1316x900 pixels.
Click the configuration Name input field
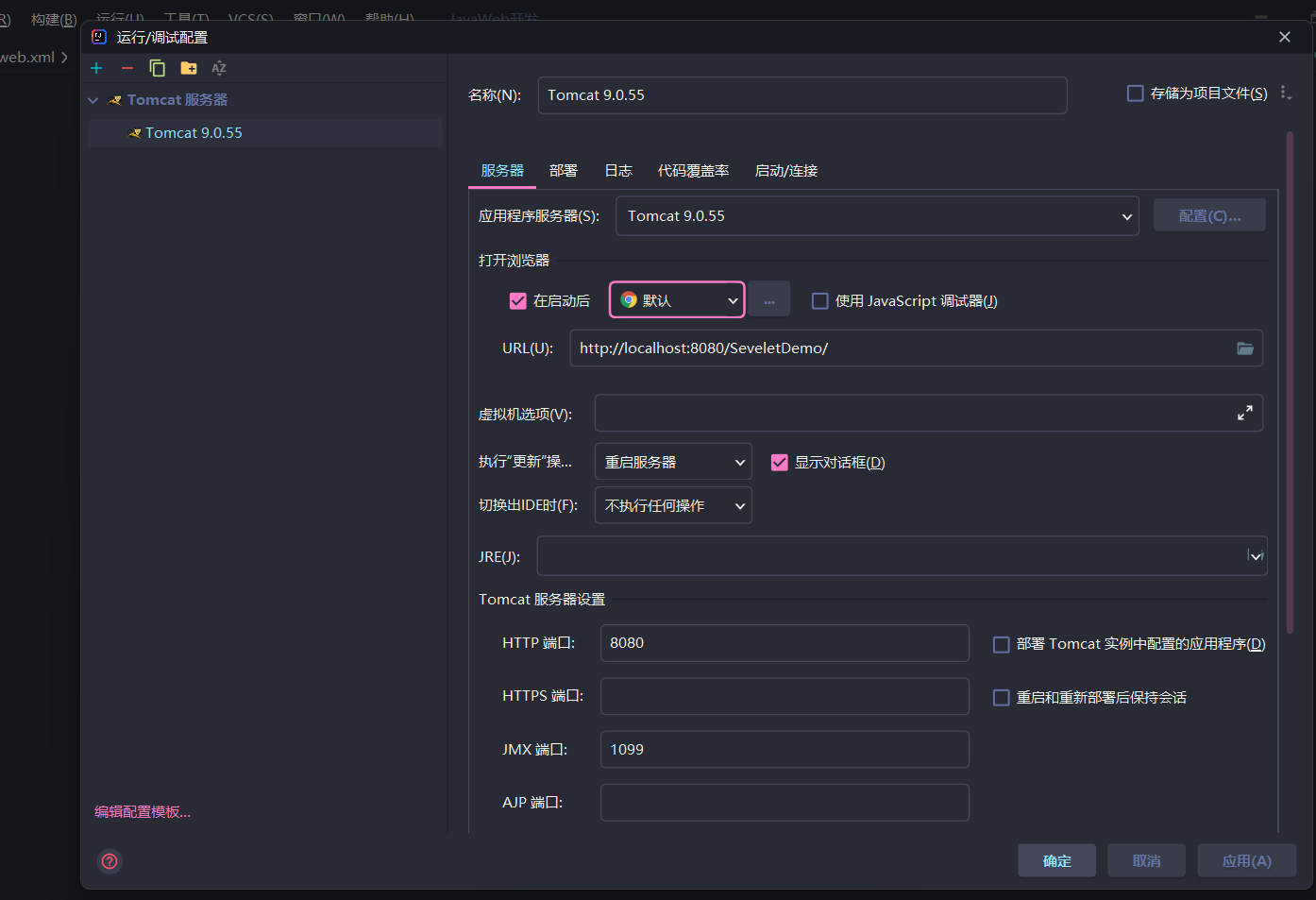click(802, 95)
